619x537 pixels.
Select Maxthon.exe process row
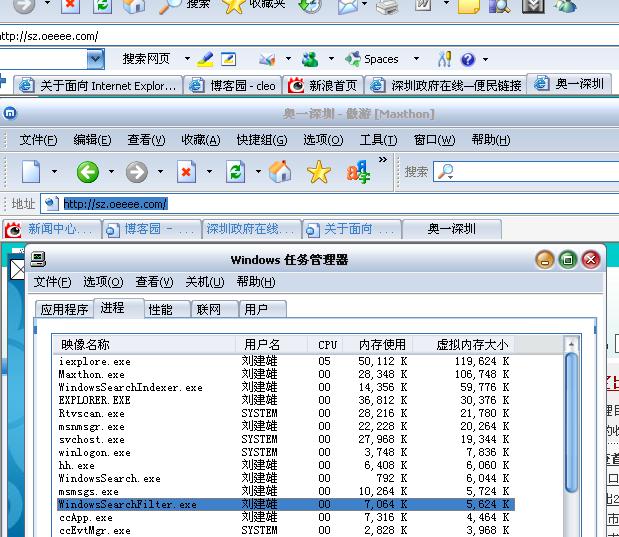click(284, 374)
